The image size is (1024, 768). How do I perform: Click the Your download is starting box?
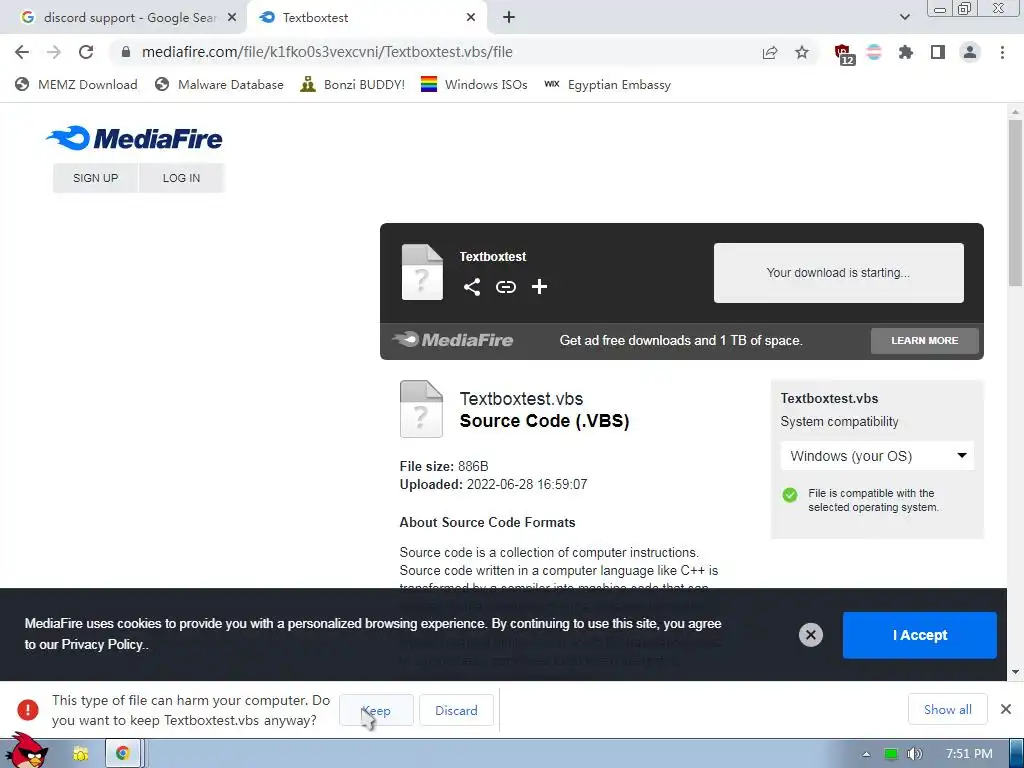pyautogui.click(x=839, y=273)
